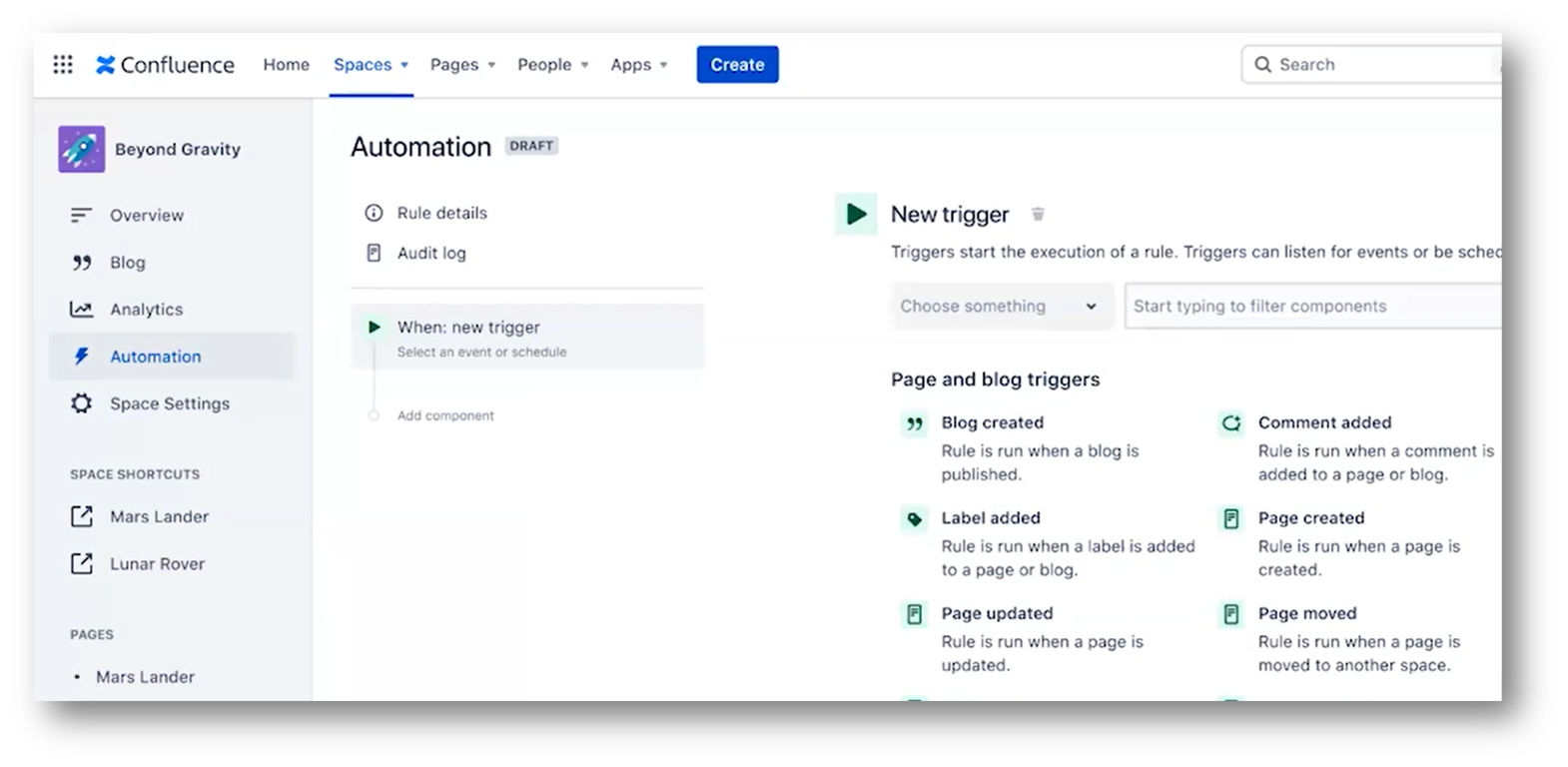Click the Mars Lander shortcut link icon

(81, 516)
